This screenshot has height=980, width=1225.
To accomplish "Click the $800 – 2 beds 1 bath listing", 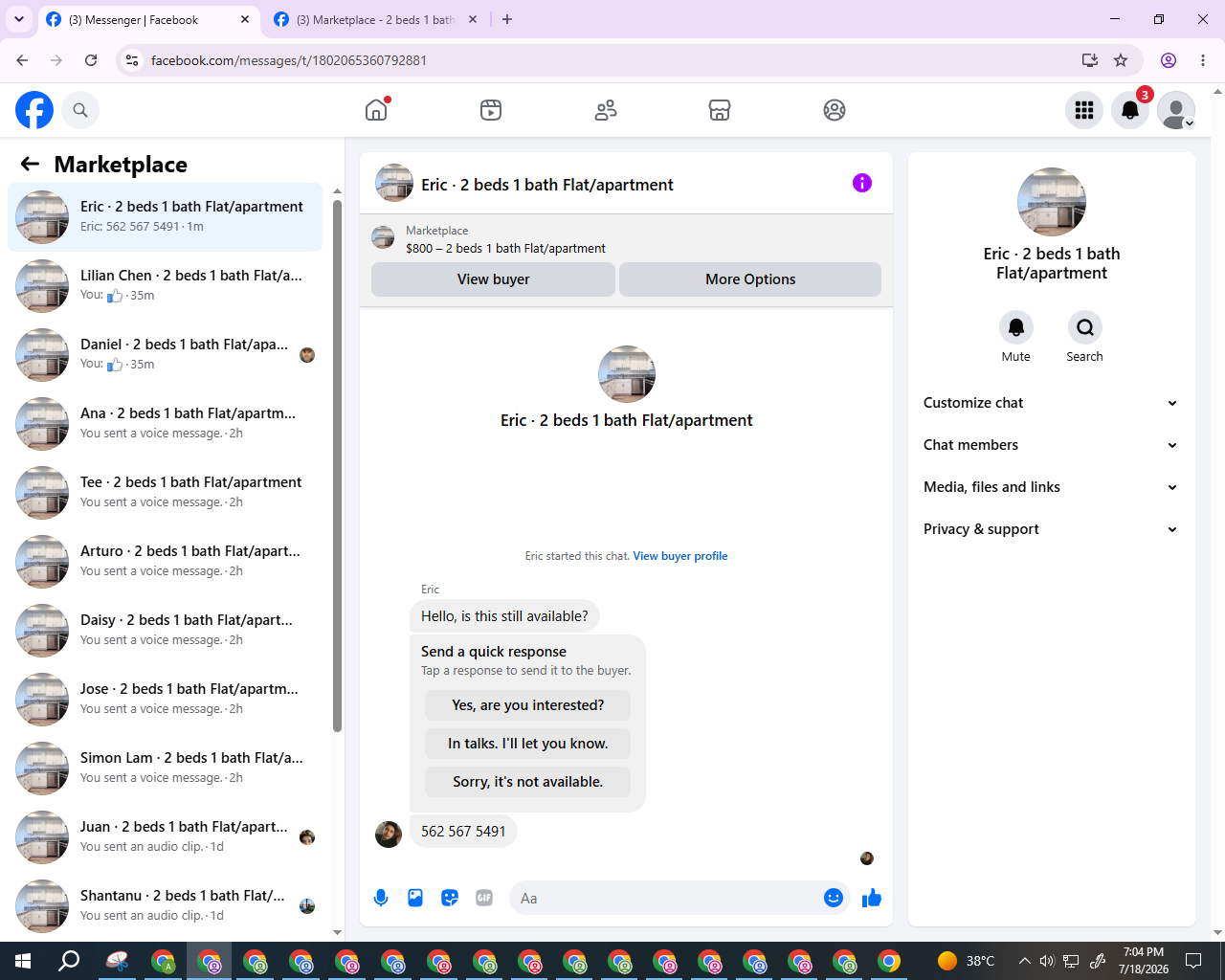I will pyautogui.click(x=505, y=248).
